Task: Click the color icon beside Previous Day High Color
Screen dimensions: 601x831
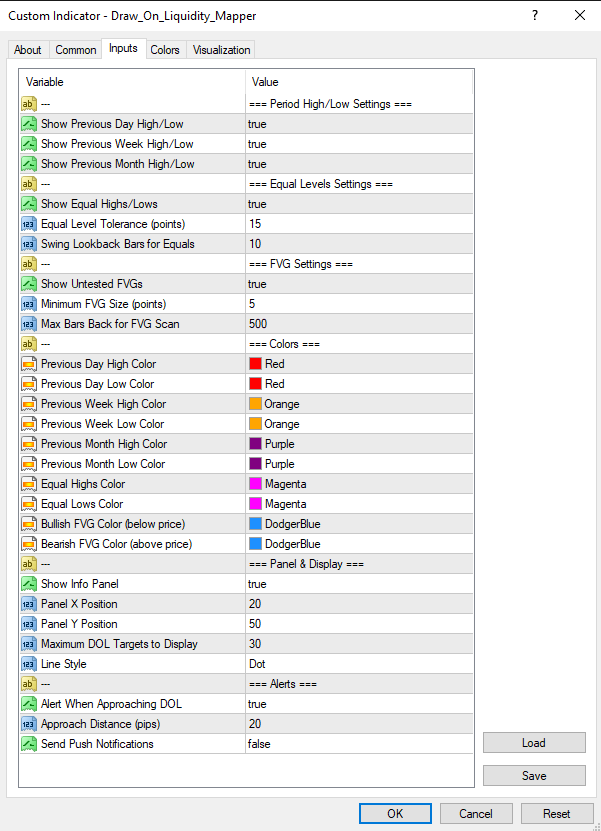Action: click(x=29, y=364)
